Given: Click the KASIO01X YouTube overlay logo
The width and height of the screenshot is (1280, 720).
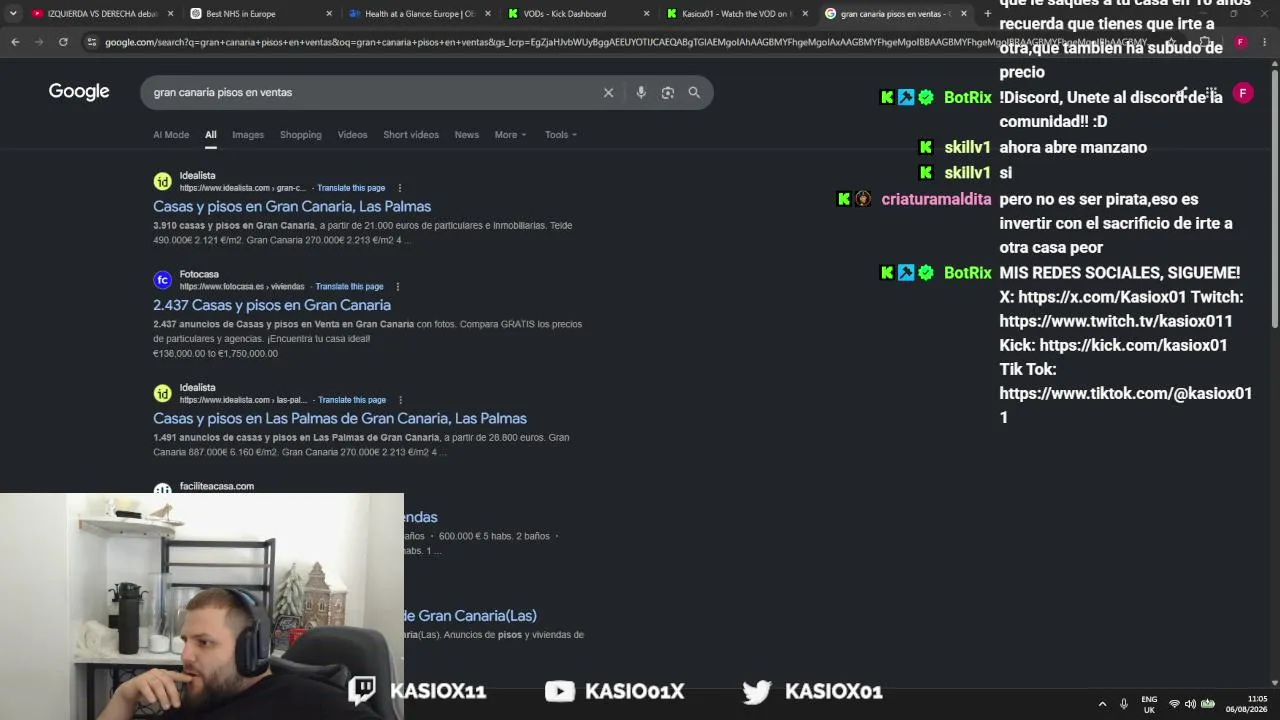Looking at the screenshot, I should click(560, 691).
